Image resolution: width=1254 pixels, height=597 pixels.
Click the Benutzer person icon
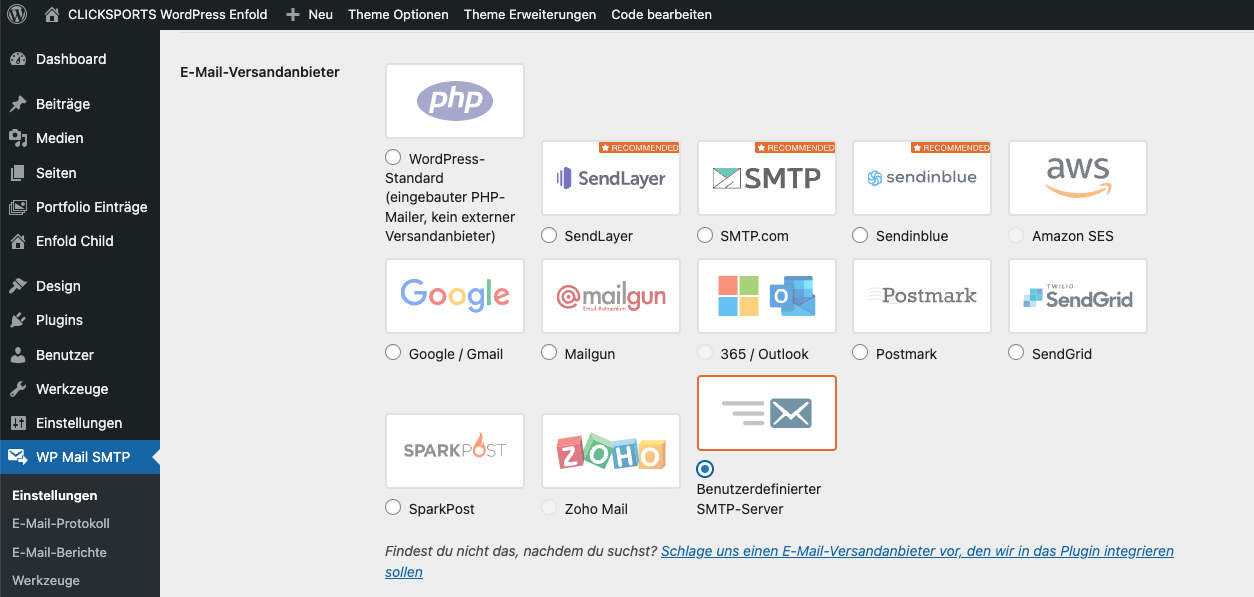tap(18, 355)
